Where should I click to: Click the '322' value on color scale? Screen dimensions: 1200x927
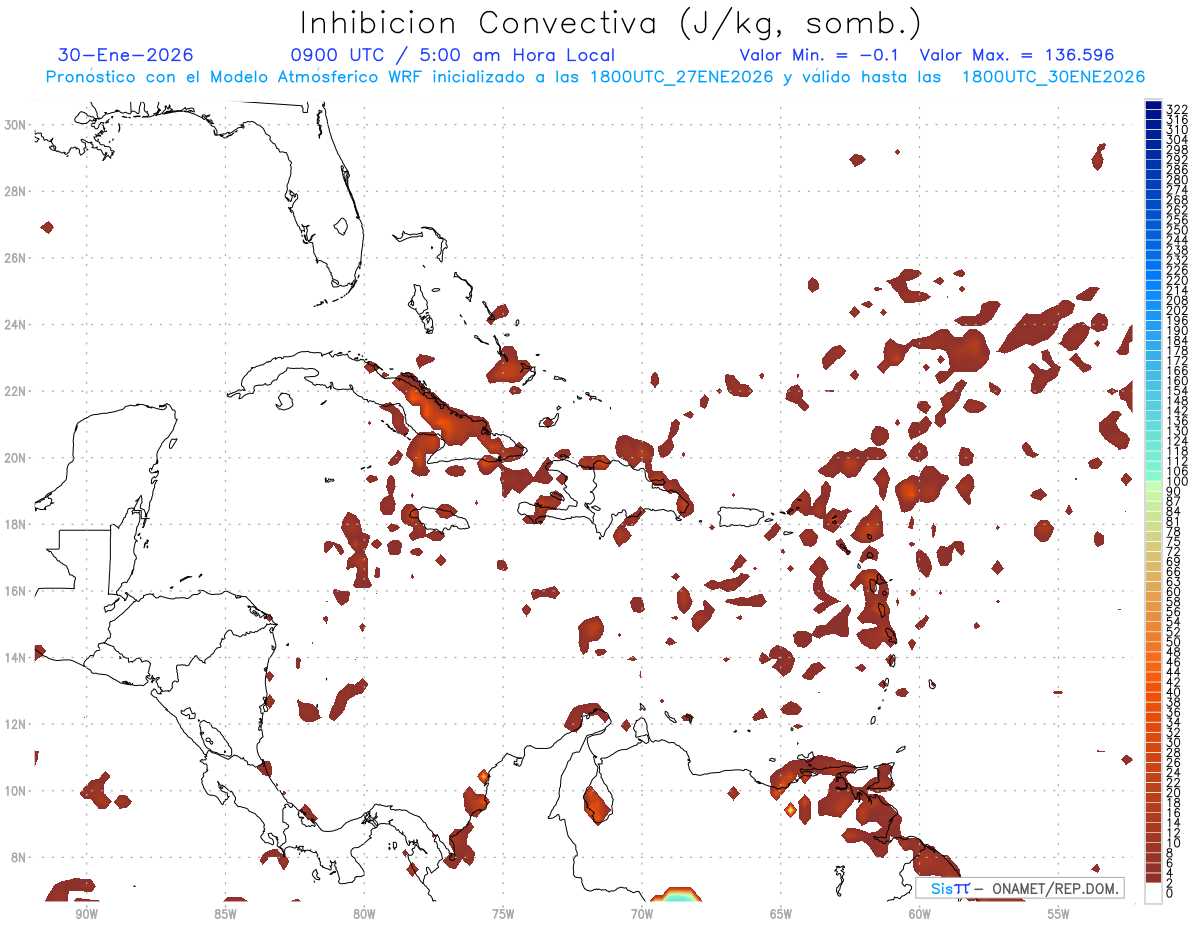pos(1176,109)
